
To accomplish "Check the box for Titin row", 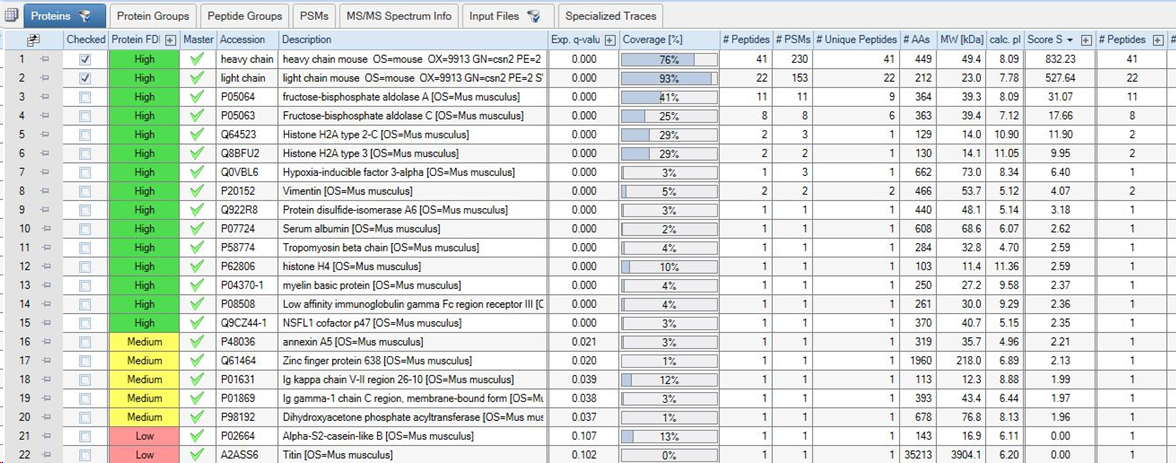I will (86, 455).
